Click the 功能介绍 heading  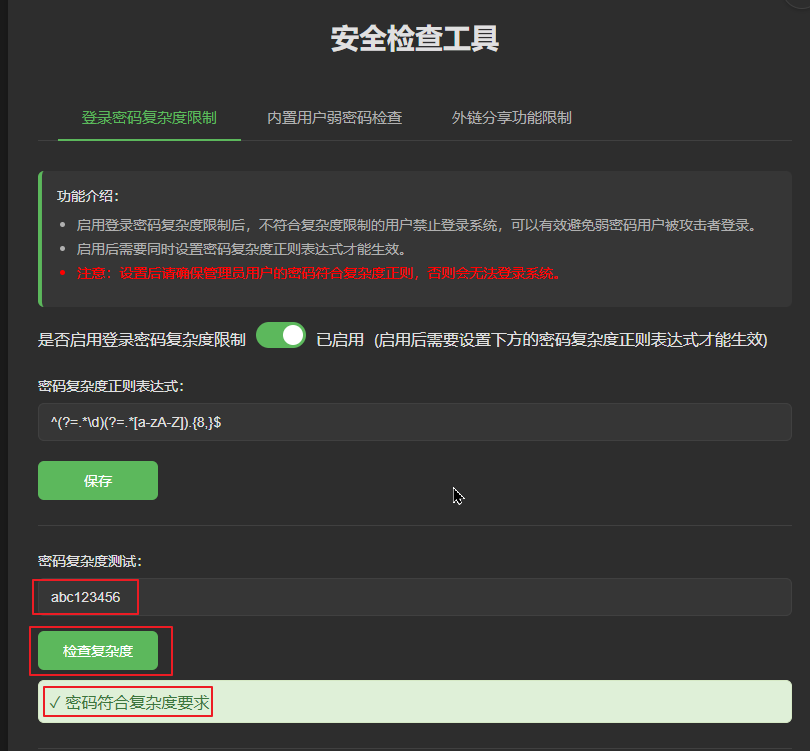pos(88,196)
